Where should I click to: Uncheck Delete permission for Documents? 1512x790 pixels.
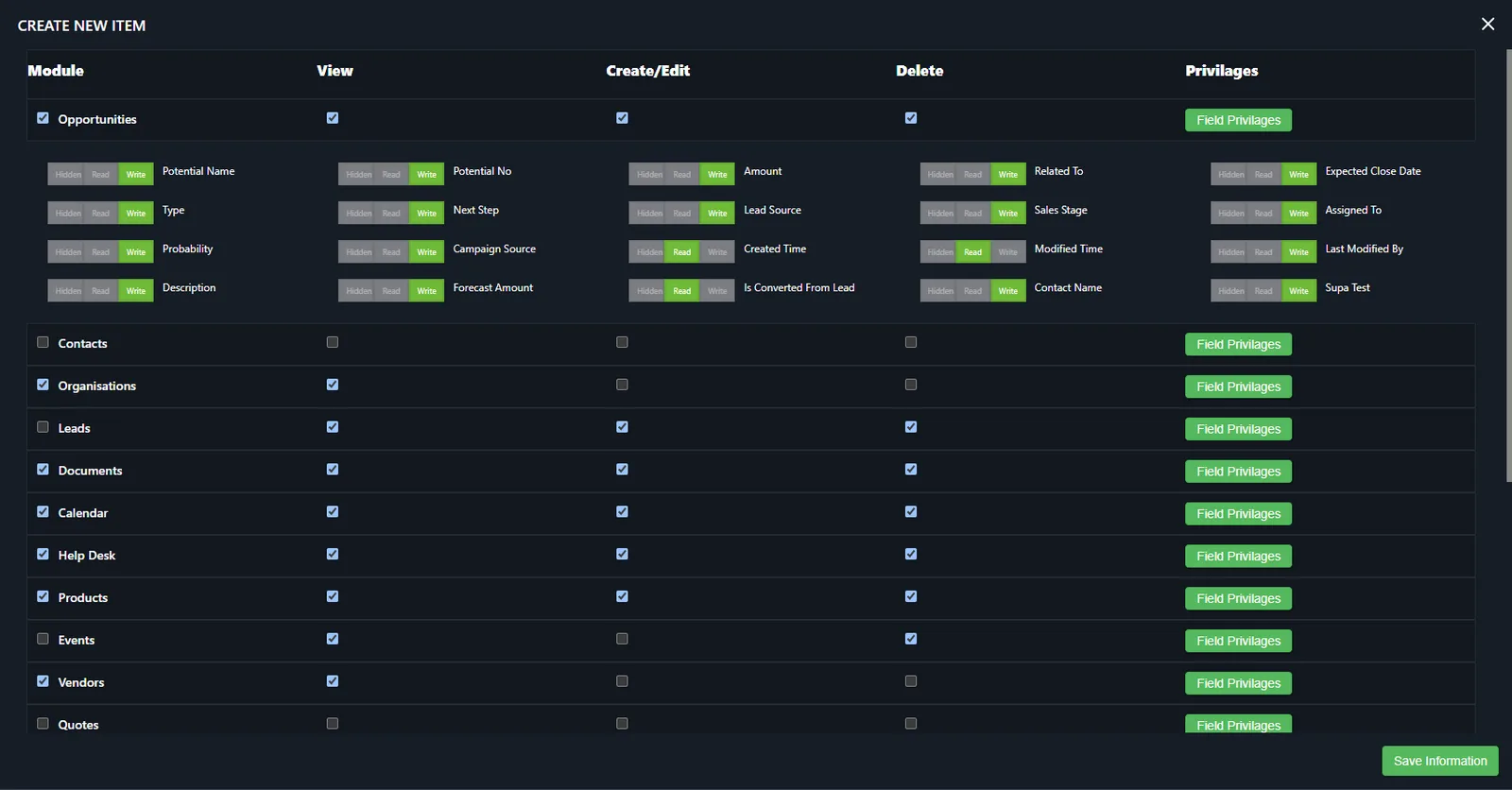point(911,470)
